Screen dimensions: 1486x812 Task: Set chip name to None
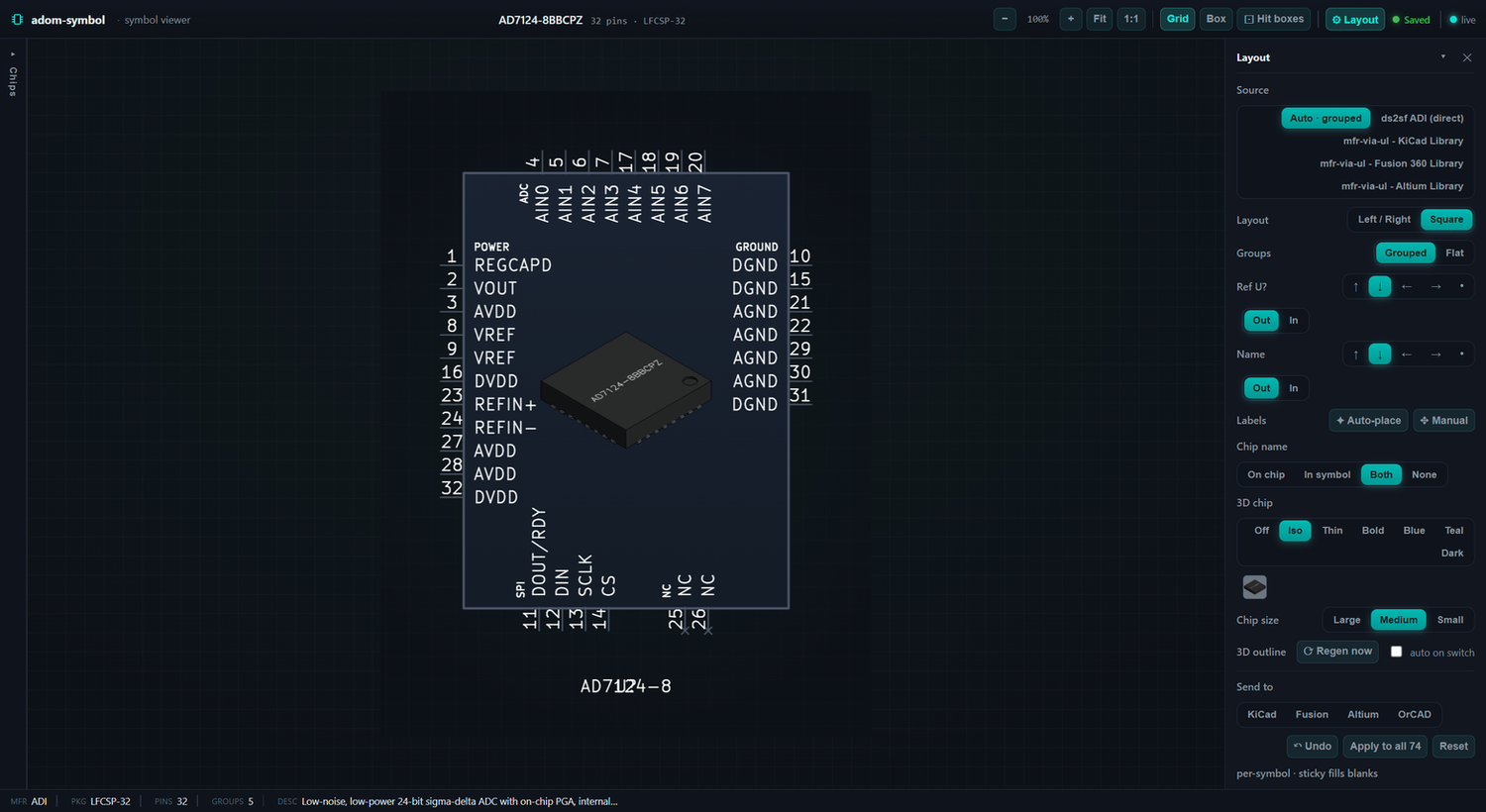click(x=1424, y=475)
